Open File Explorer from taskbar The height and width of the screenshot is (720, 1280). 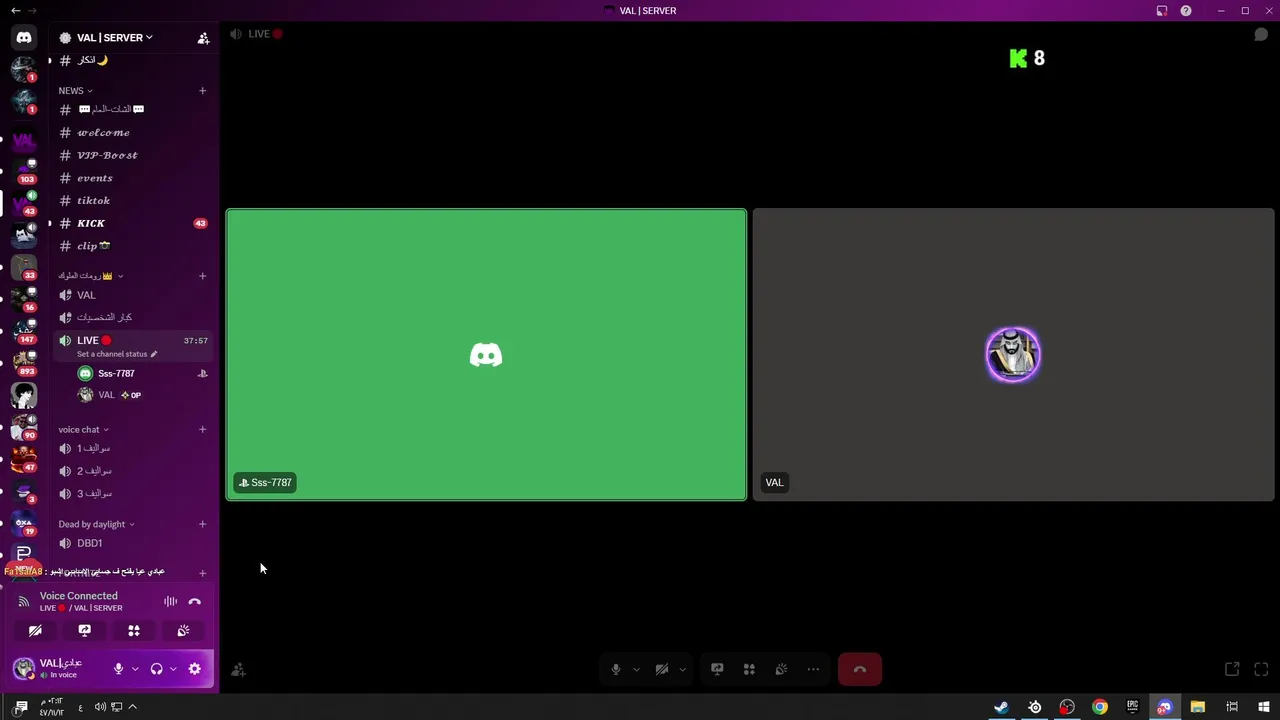pyautogui.click(x=1198, y=707)
